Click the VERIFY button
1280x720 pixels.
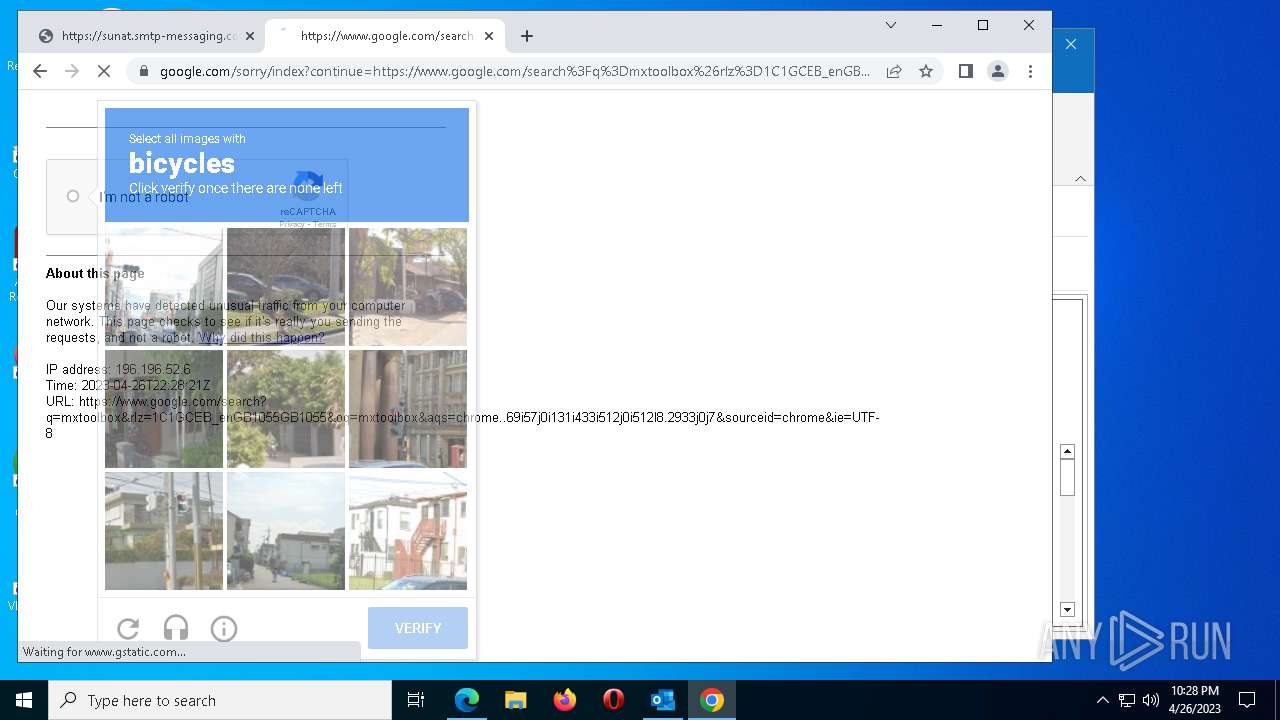pos(418,628)
